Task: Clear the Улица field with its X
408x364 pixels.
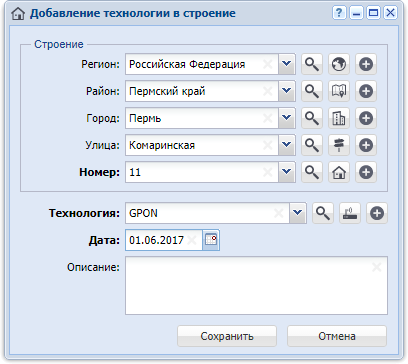Action: click(x=268, y=145)
